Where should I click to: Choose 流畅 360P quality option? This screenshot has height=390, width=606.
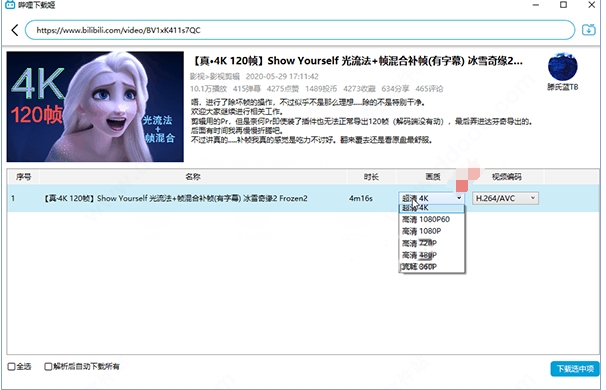[x=431, y=267]
